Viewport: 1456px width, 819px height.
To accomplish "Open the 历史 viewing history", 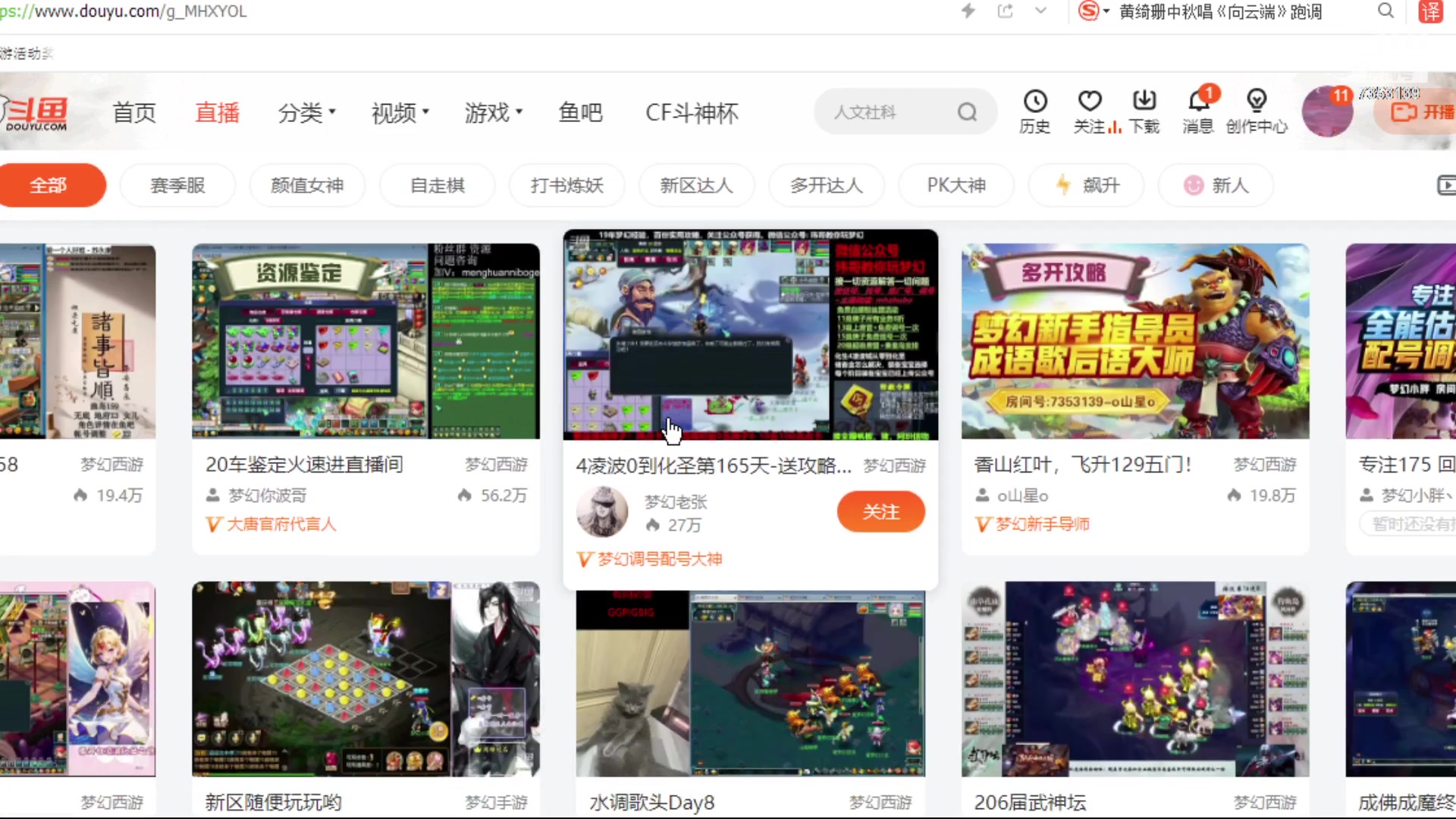I will [x=1034, y=111].
